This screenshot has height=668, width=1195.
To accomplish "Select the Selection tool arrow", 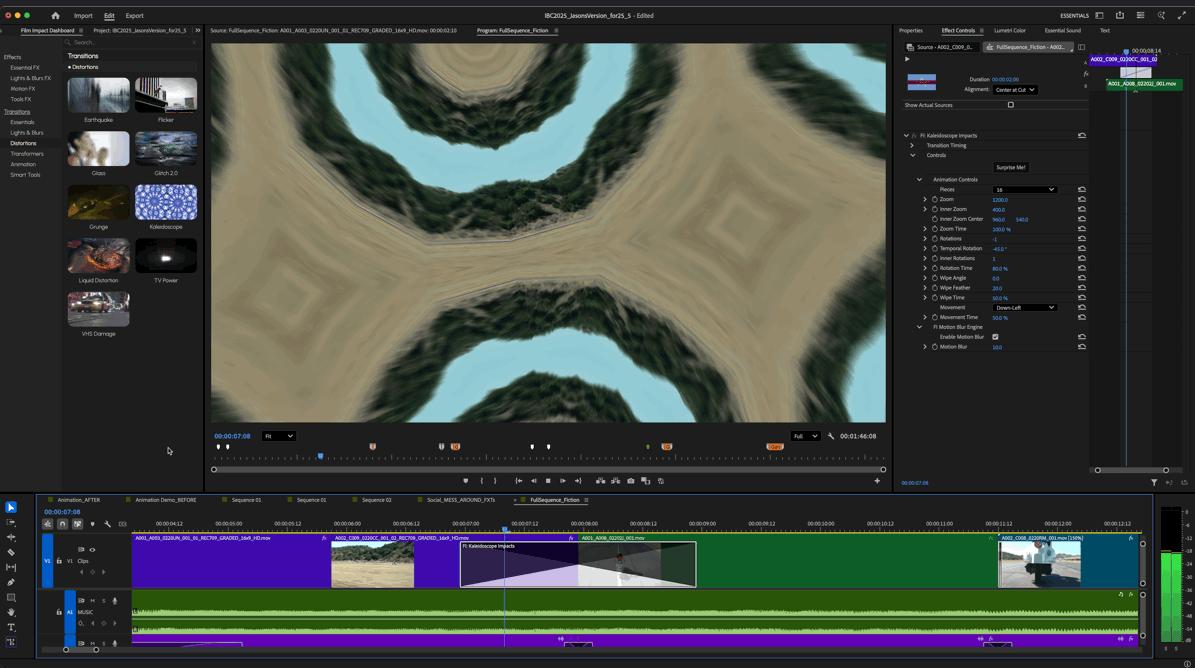I will 11,507.
